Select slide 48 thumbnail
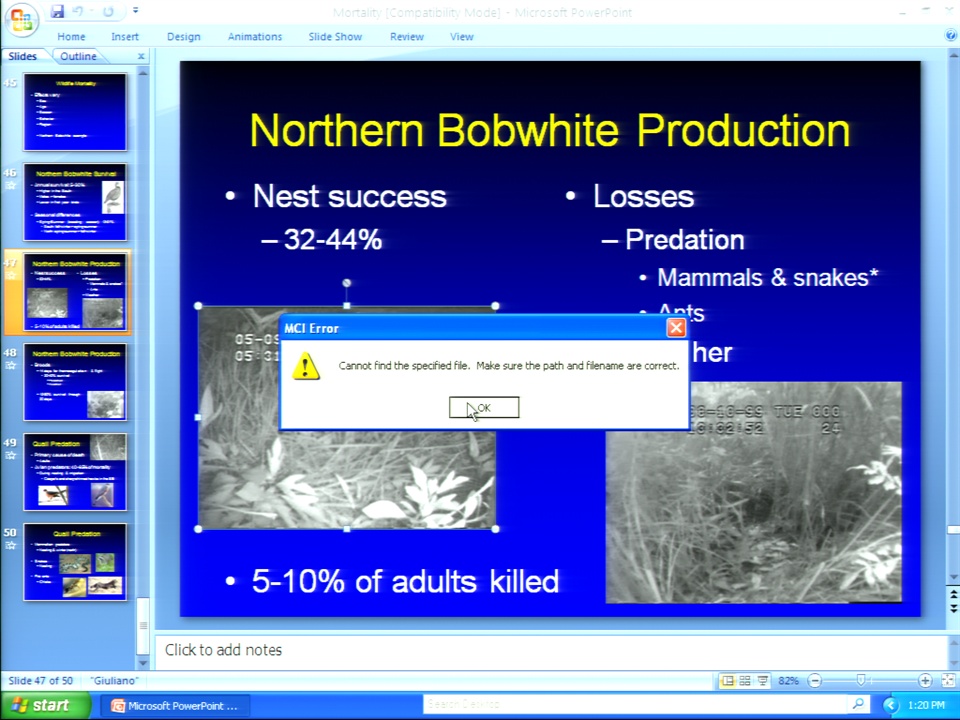 pos(75,381)
